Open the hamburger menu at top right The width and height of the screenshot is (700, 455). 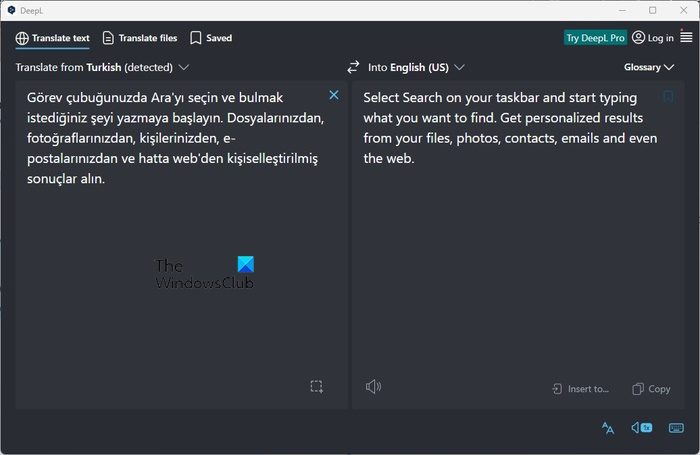686,37
